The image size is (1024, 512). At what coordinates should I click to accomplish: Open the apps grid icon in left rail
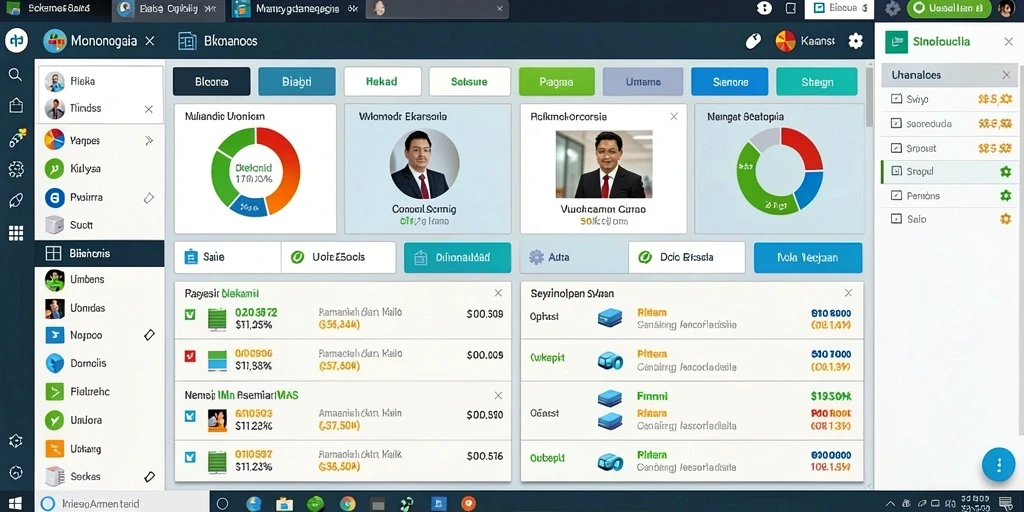[x=16, y=233]
